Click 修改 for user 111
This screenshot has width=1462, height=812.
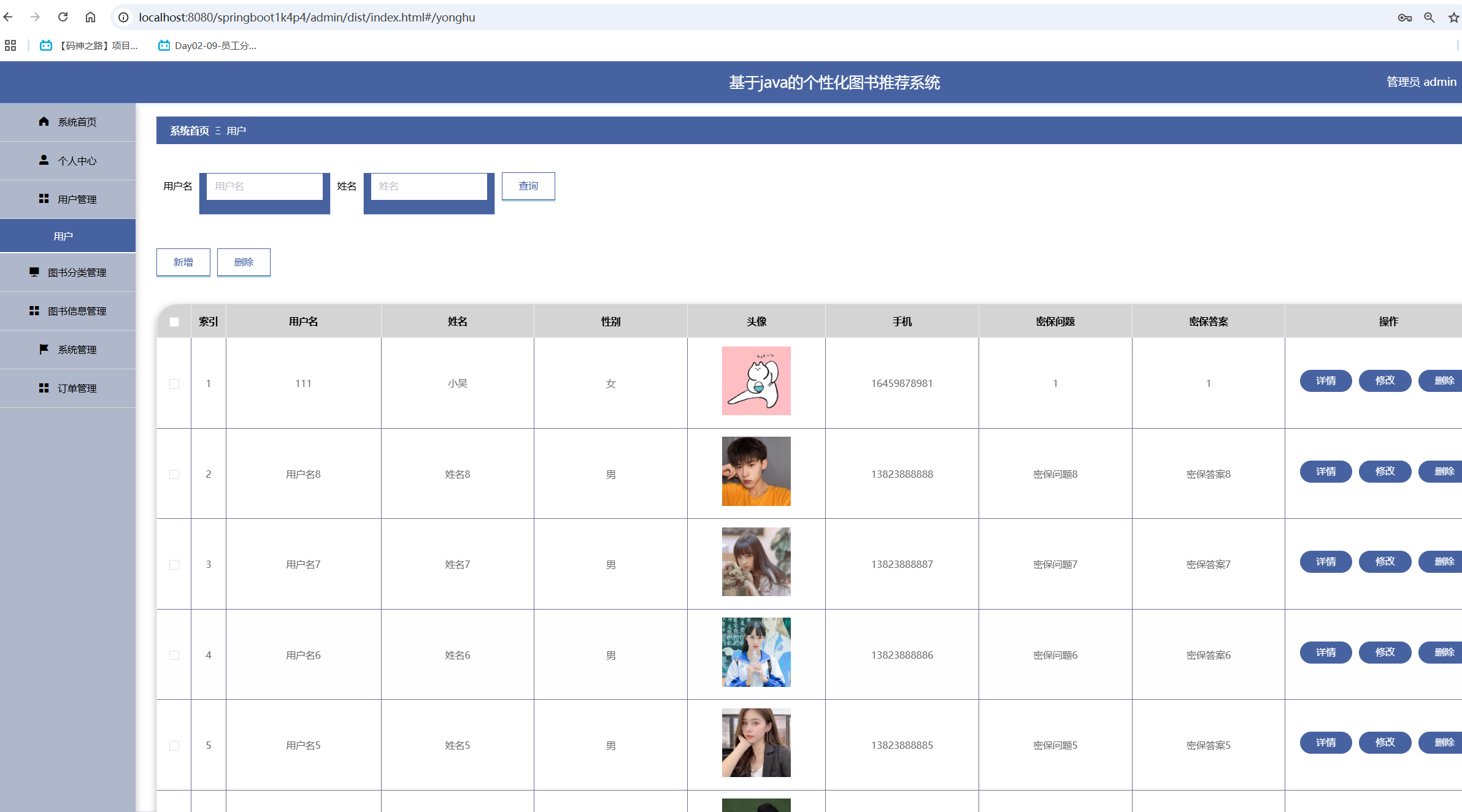[x=1385, y=381]
